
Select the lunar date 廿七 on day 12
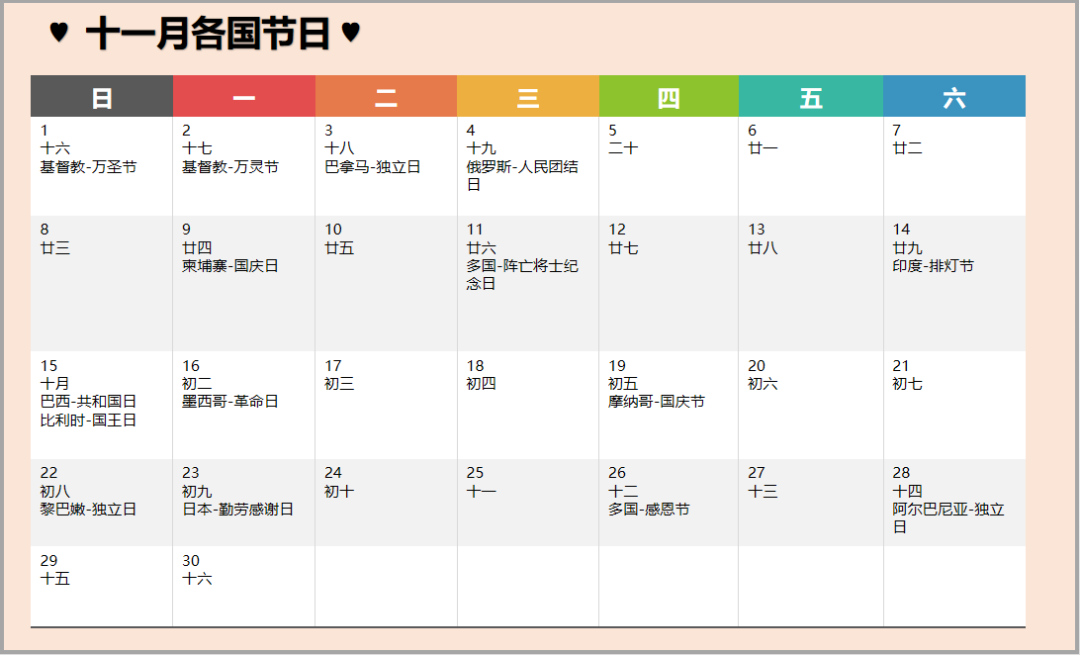(x=623, y=248)
